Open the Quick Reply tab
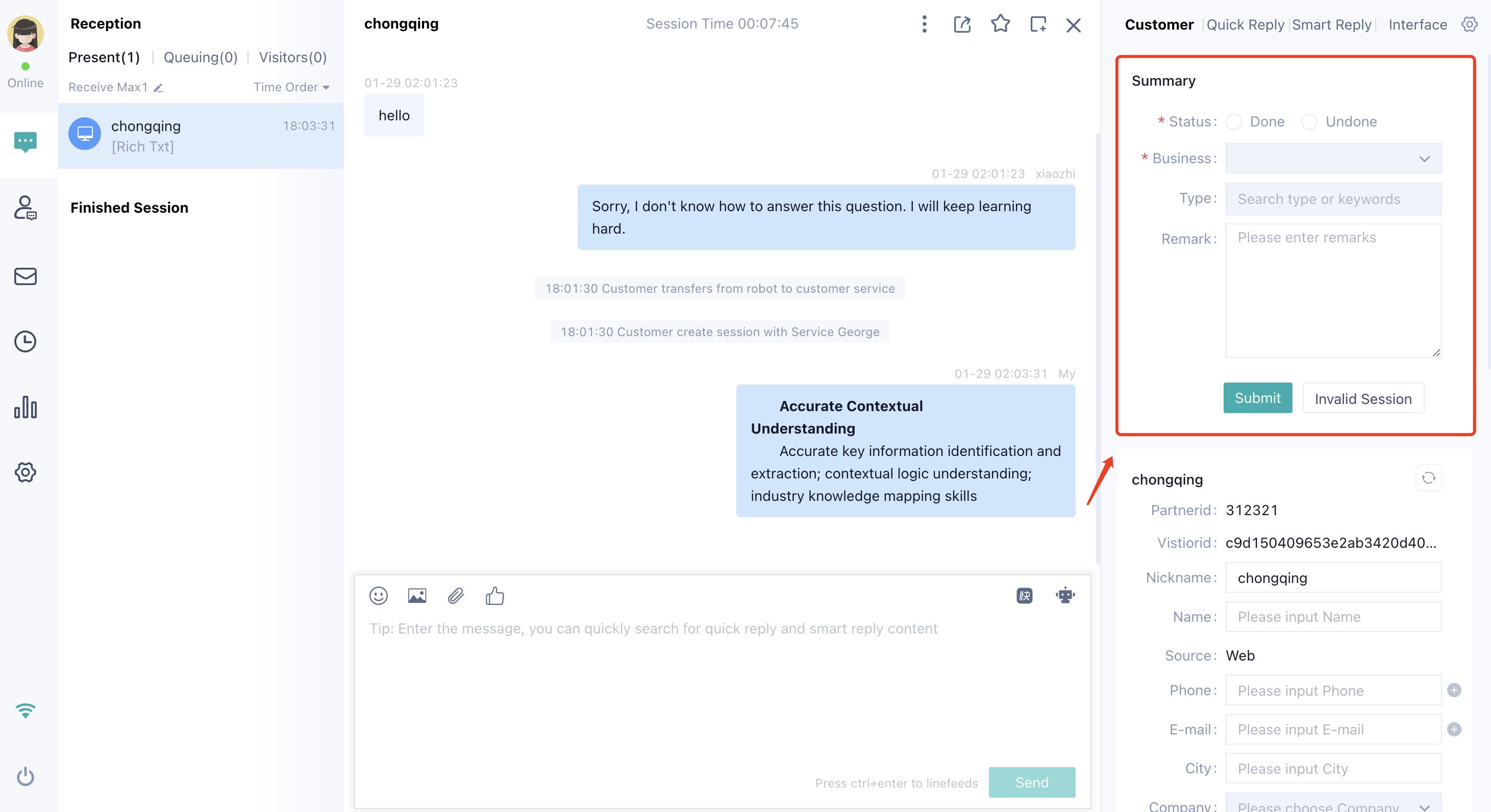The height and width of the screenshot is (812, 1491). pyautogui.click(x=1245, y=25)
